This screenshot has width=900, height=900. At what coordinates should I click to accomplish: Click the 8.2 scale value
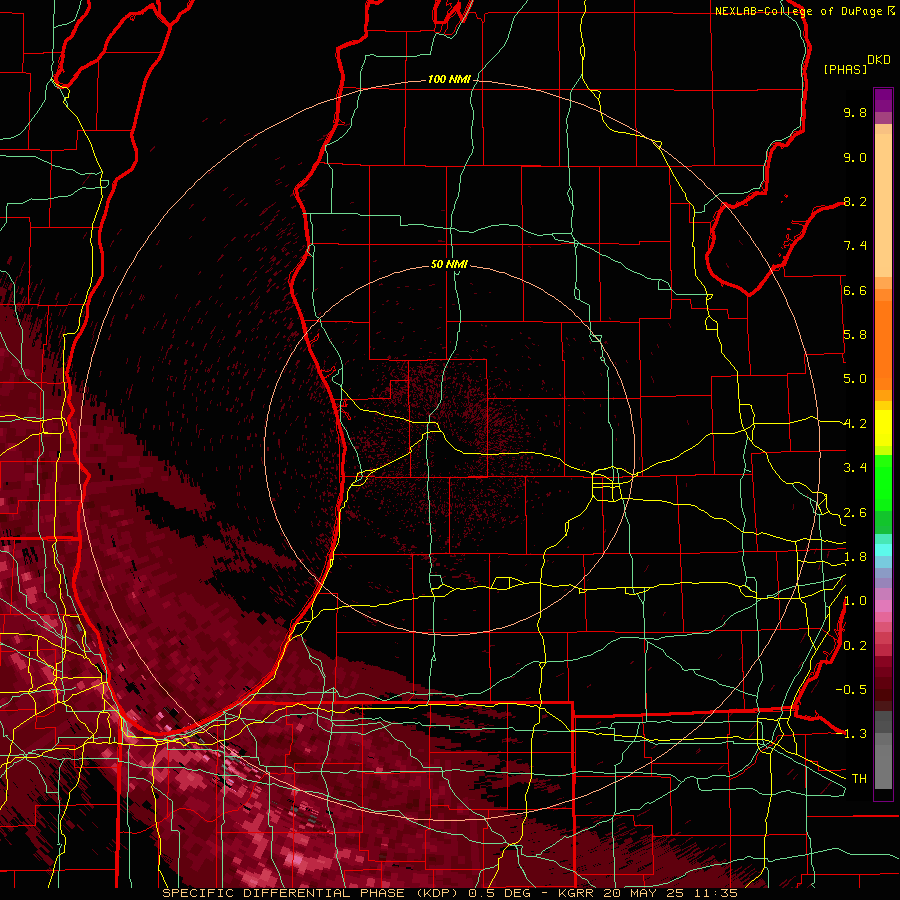pyautogui.click(x=855, y=201)
